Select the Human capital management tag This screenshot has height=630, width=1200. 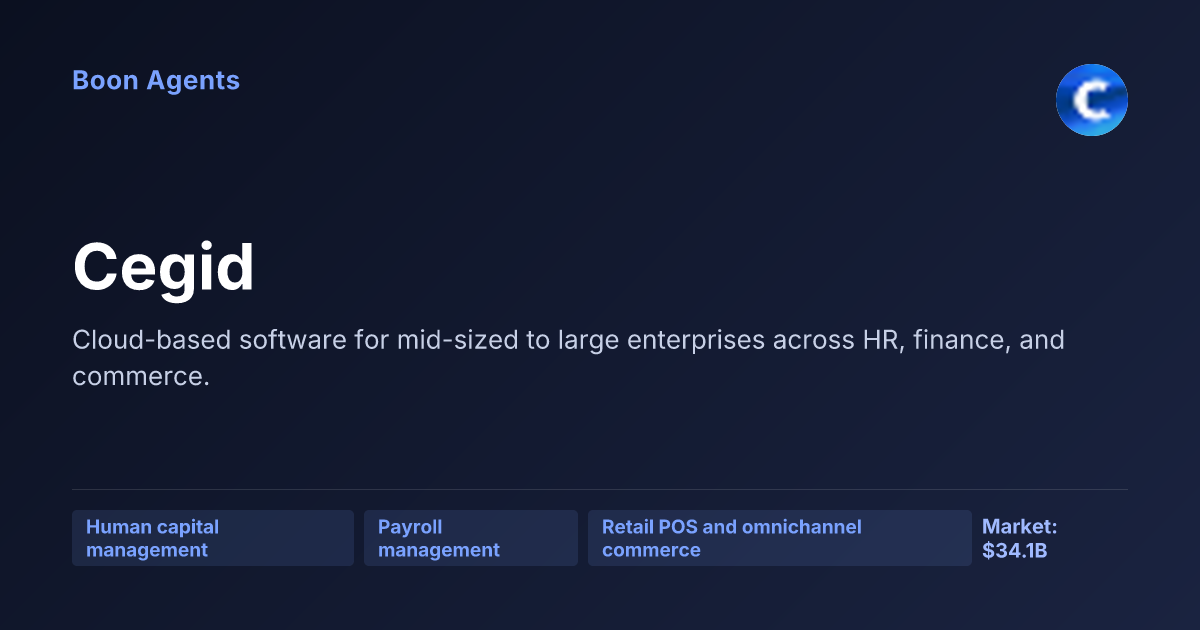click(x=213, y=538)
